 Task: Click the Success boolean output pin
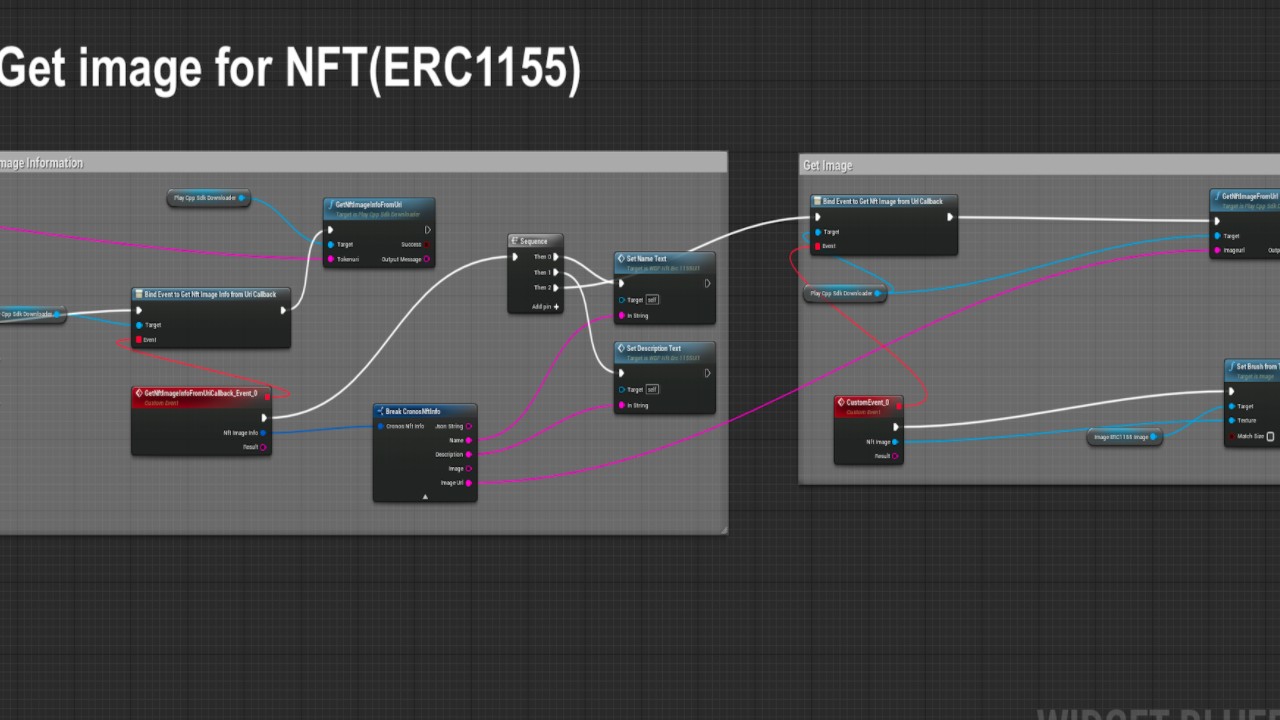[427, 244]
